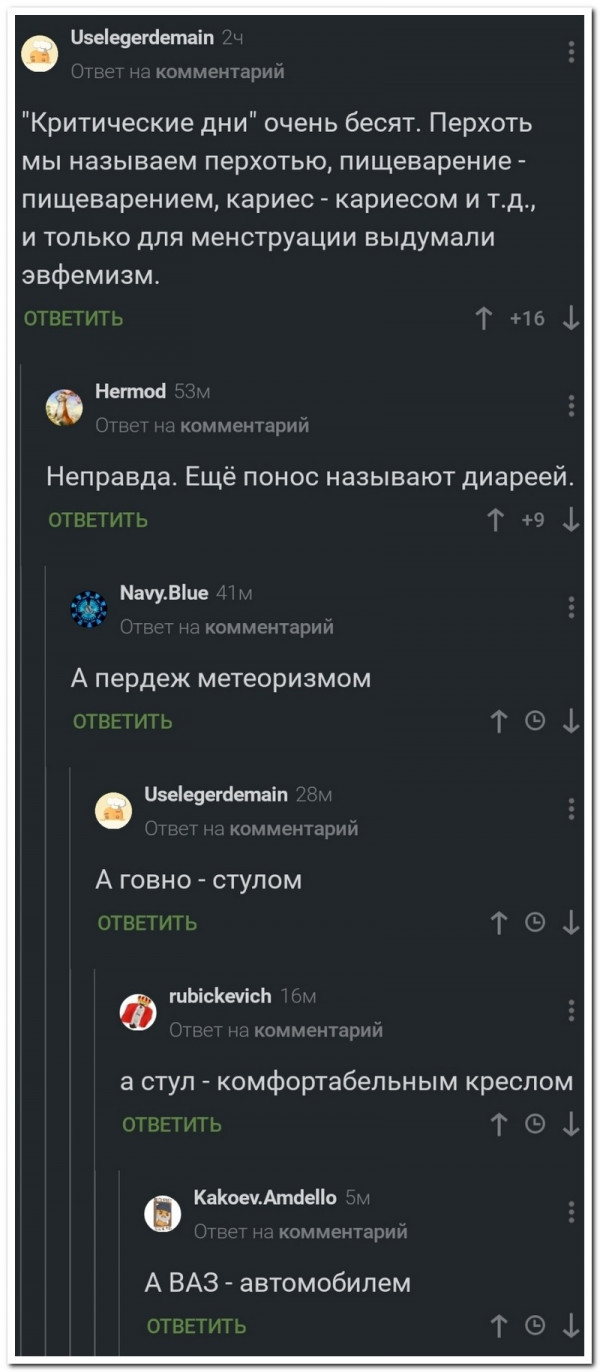Image resolution: width=600 pixels, height=1372 pixels.
Task: Upvote Kakoev.Amdello's comment about ВАЗ
Action: (x=499, y=1327)
